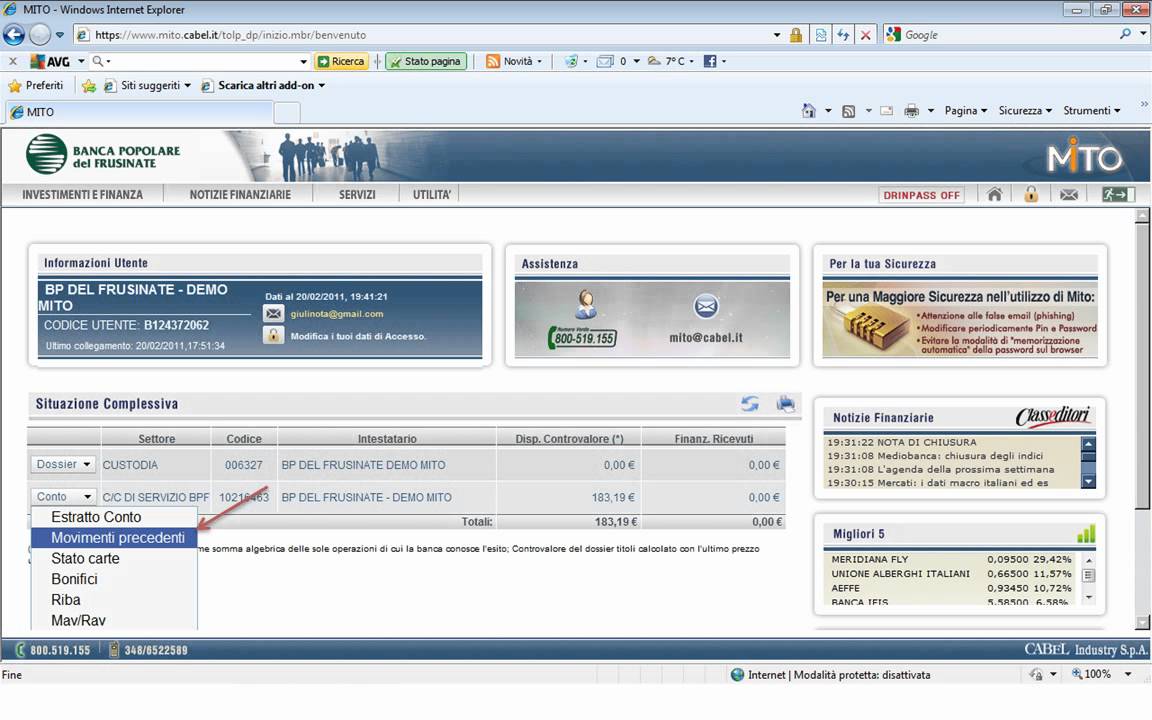Open the Dossier dropdown in CUSTODIA row
This screenshot has height=720, width=1152.
63,464
